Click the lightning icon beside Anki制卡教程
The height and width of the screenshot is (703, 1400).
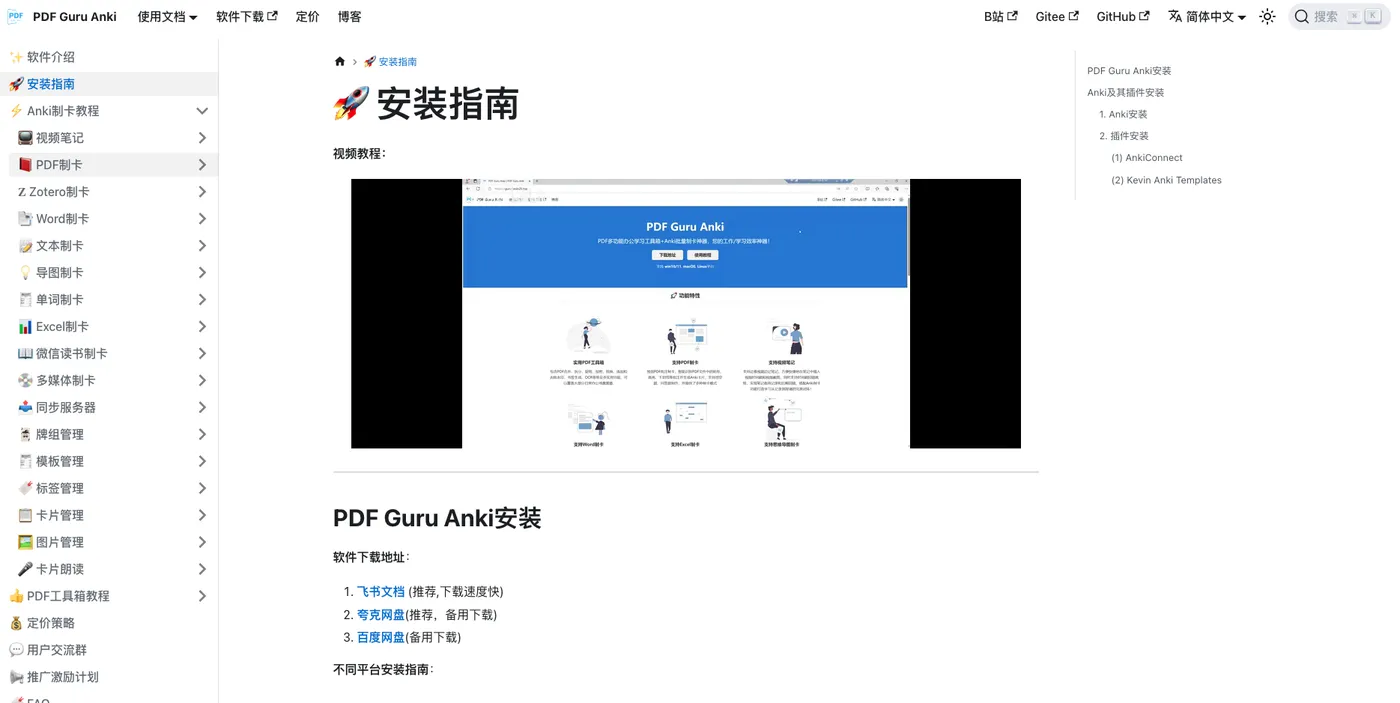click(16, 111)
